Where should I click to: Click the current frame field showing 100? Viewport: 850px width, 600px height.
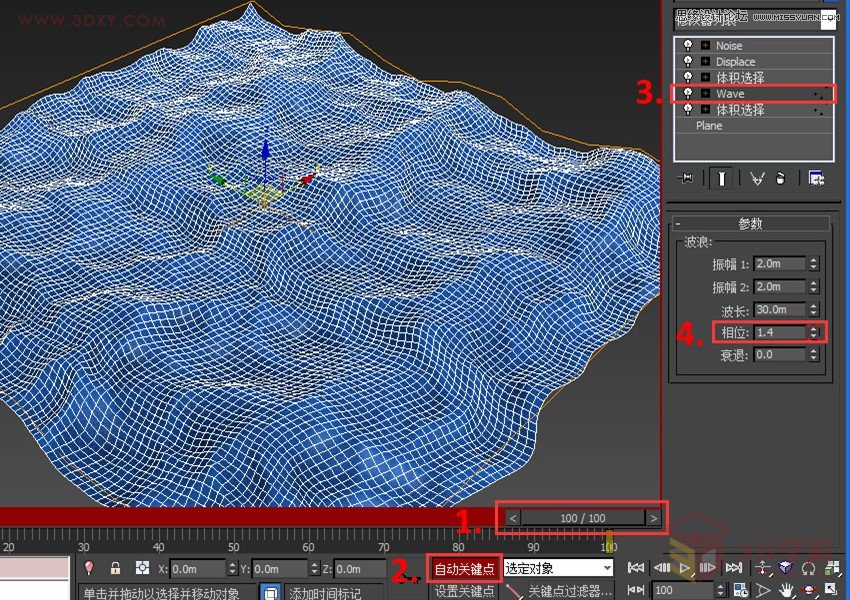point(683,590)
